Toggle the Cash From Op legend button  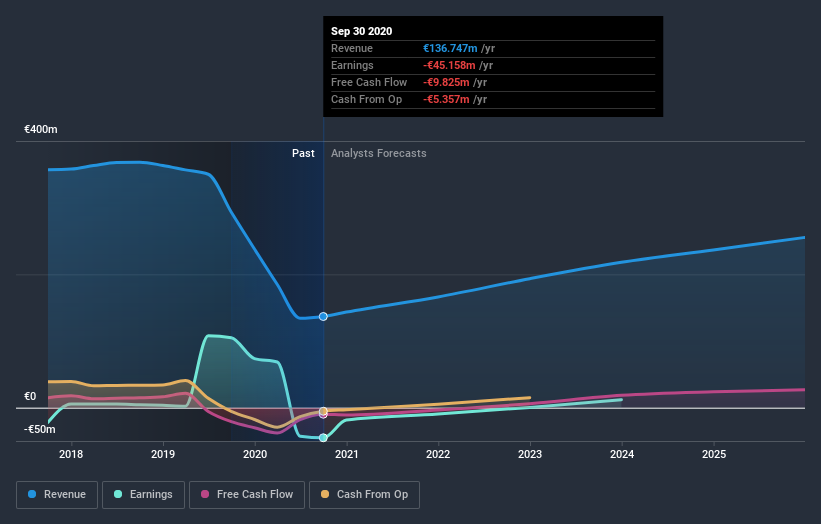(364, 495)
